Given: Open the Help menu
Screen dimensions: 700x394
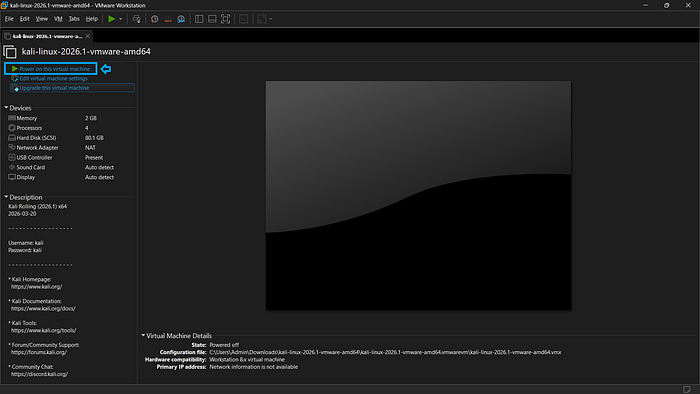Looking at the screenshot, I should 92,19.
